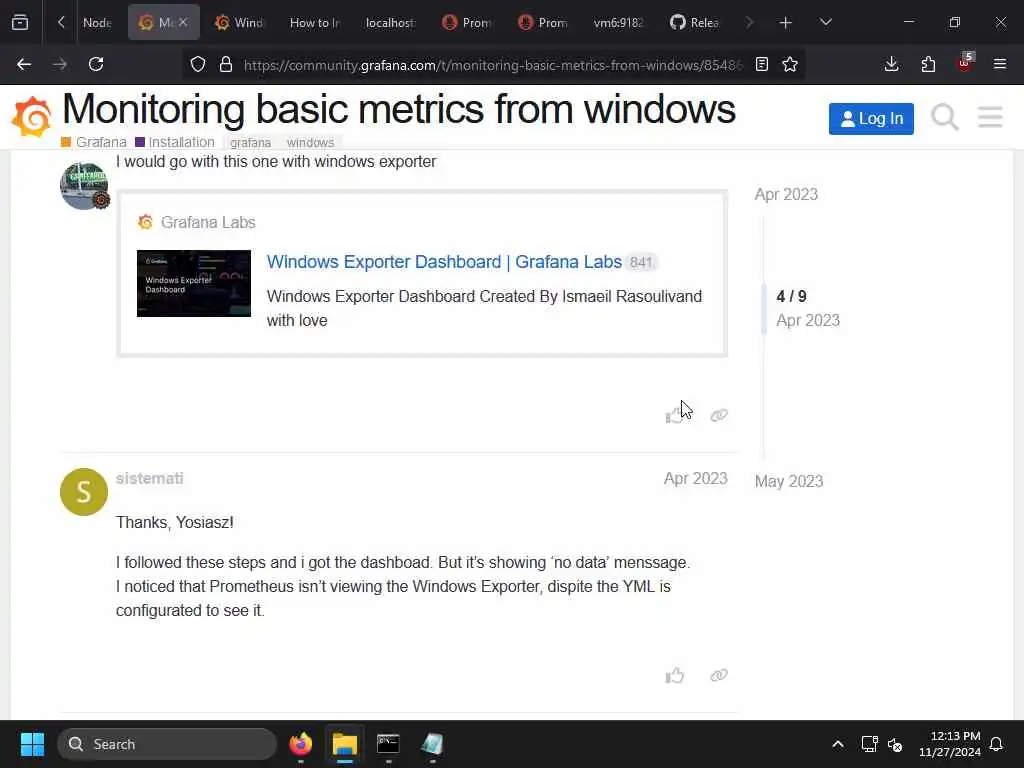Copy link to Windows exporter post
Viewport: 1024px width, 768px height.
pyautogui.click(x=719, y=415)
